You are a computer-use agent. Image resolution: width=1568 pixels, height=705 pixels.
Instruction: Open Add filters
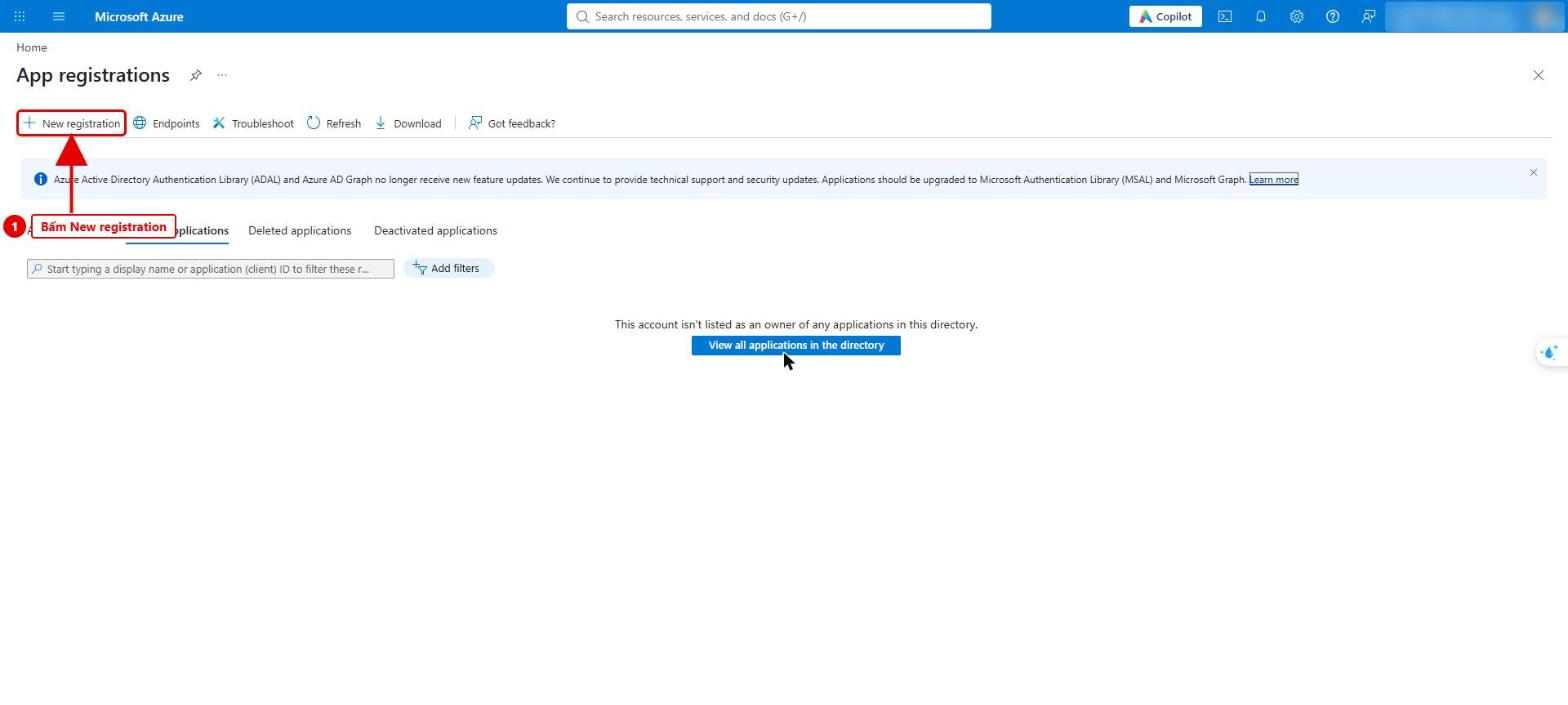pyautogui.click(x=449, y=268)
